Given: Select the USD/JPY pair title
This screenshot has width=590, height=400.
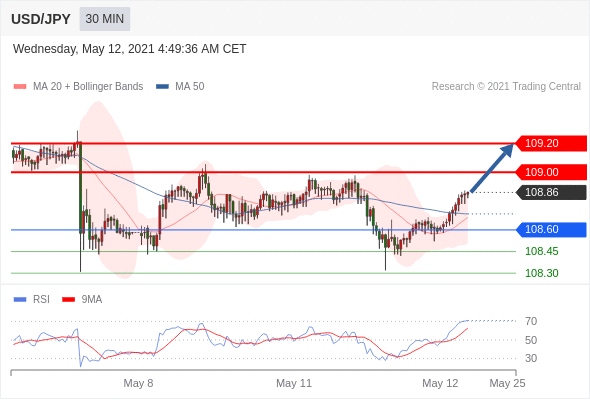Looking at the screenshot, I should click(x=41, y=19).
